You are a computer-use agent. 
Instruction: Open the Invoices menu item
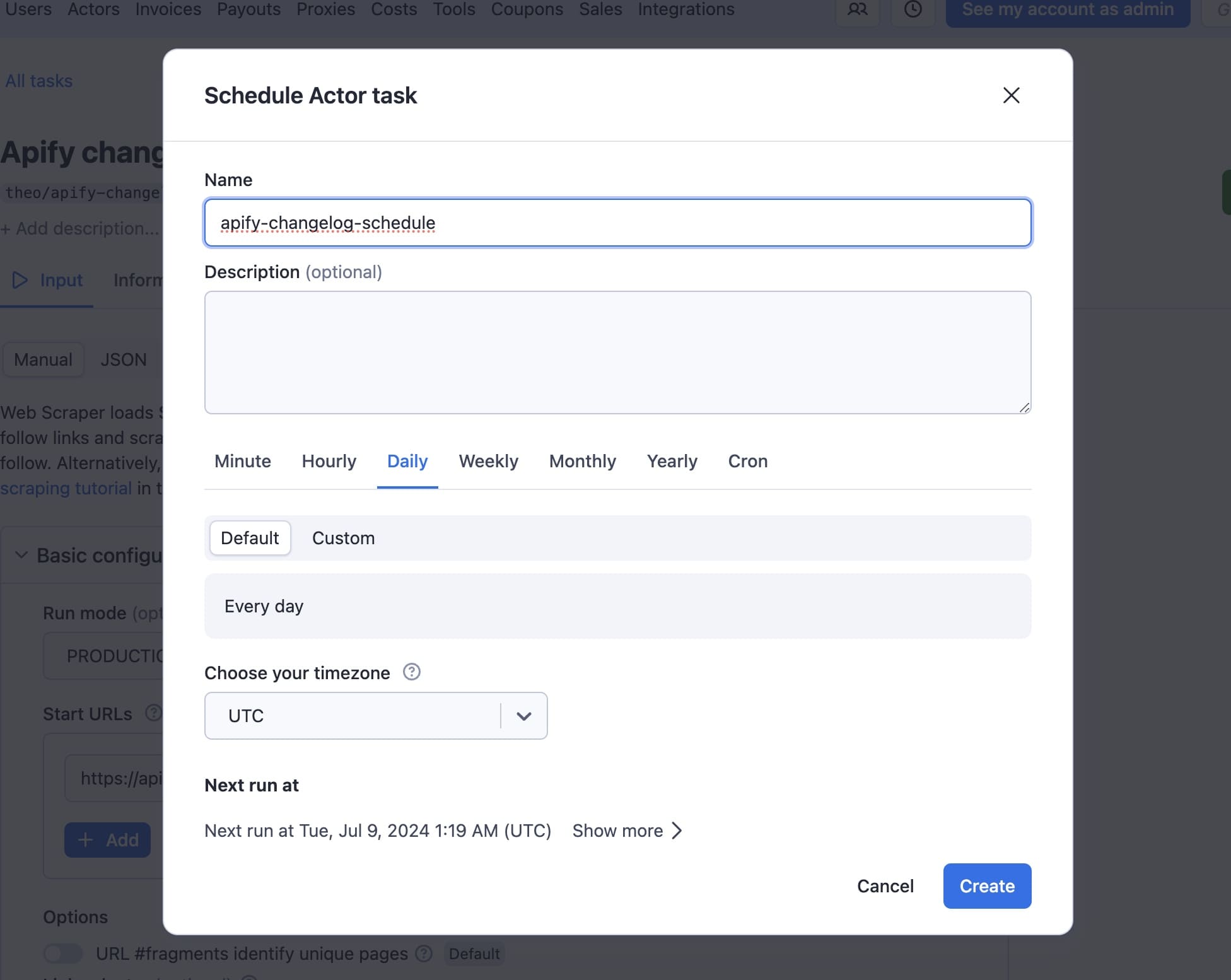(167, 9)
